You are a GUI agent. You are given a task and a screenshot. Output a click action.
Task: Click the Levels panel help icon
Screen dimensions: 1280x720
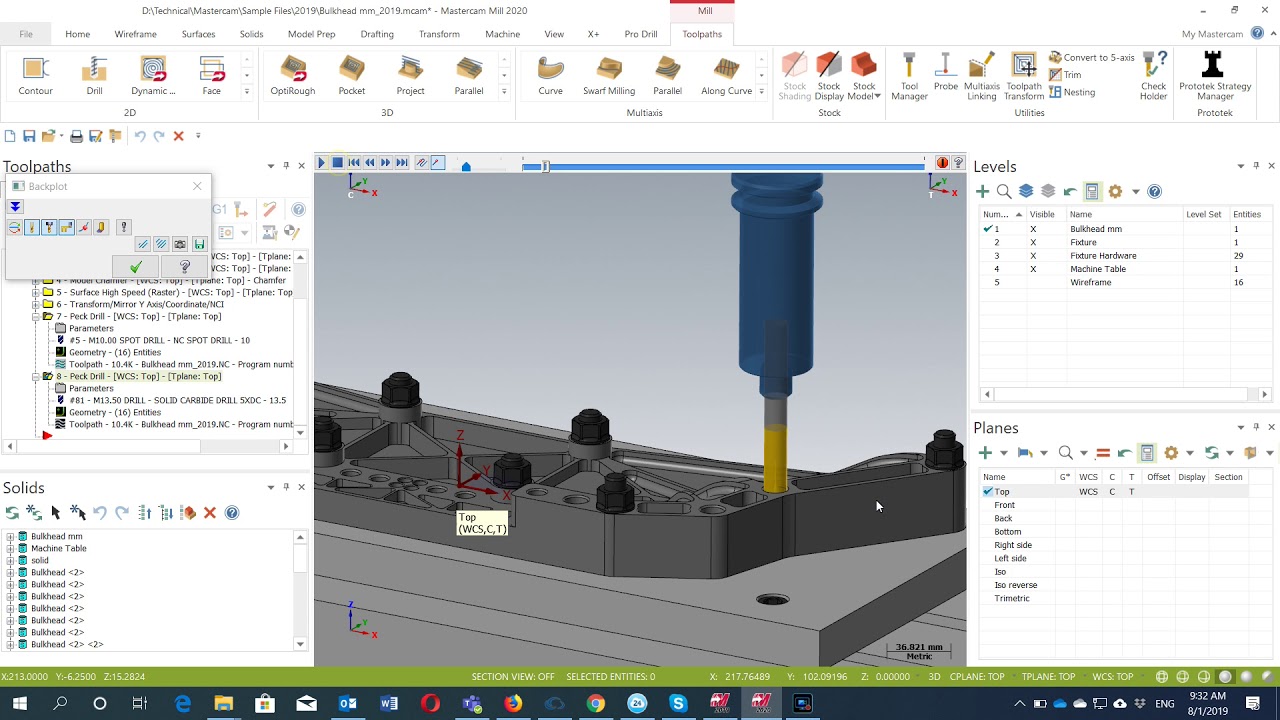1155,191
